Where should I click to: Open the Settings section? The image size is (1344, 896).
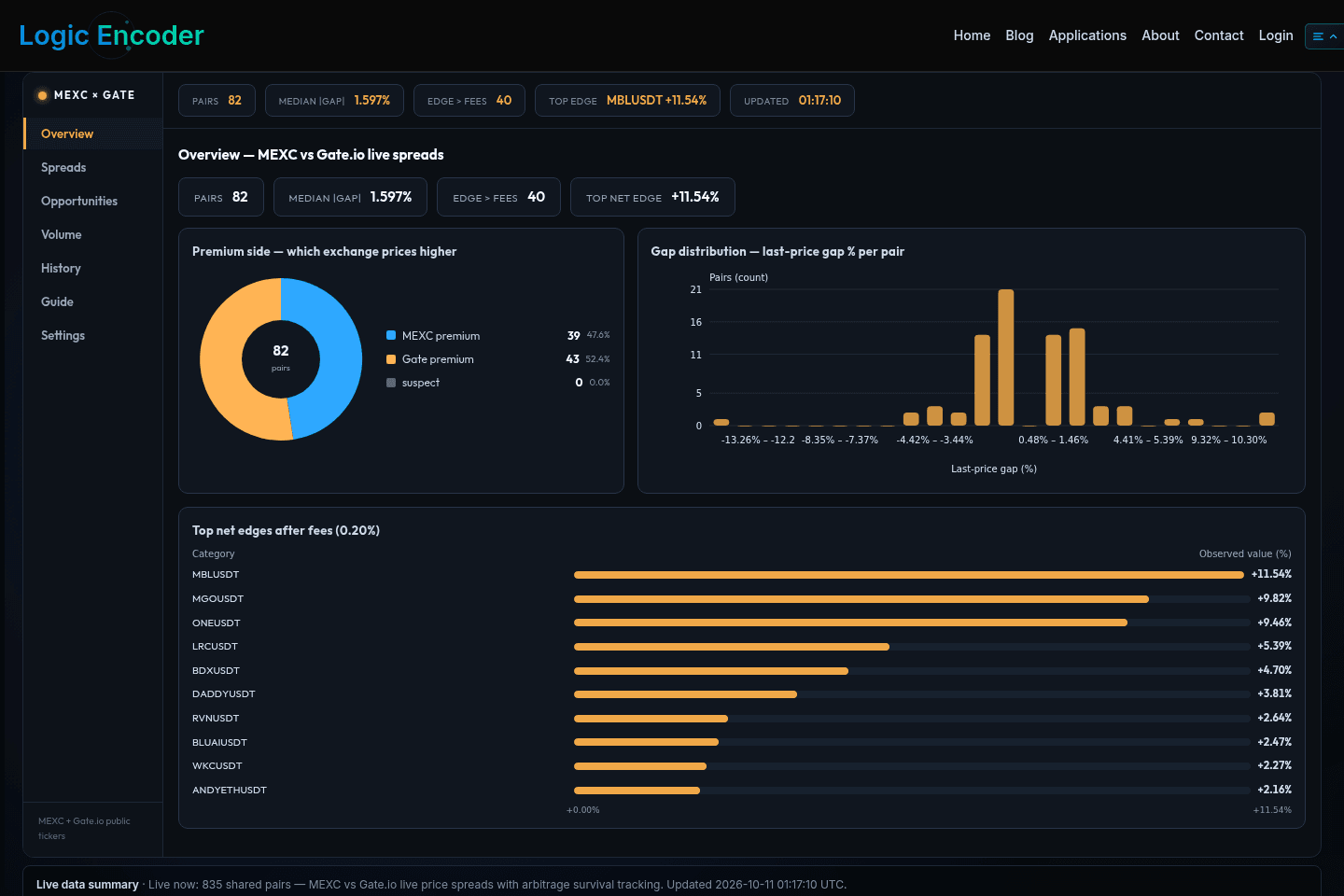[x=92, y=335]
